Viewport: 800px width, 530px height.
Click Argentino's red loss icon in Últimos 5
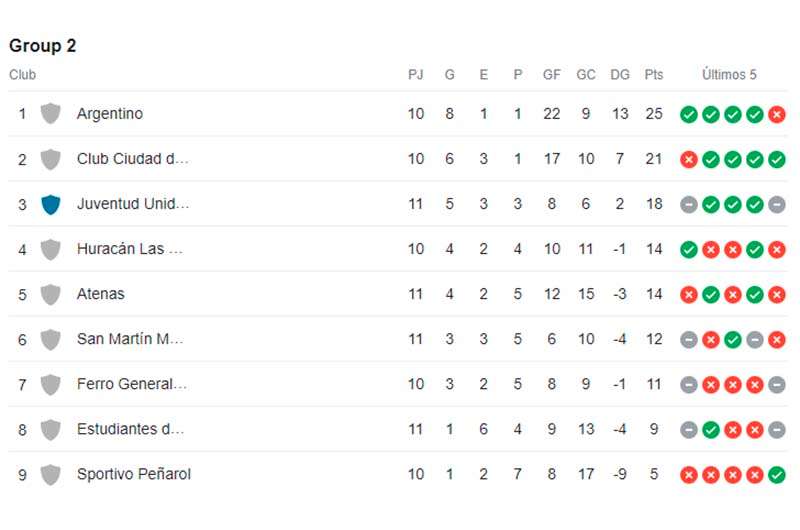[x=777, y=114]
